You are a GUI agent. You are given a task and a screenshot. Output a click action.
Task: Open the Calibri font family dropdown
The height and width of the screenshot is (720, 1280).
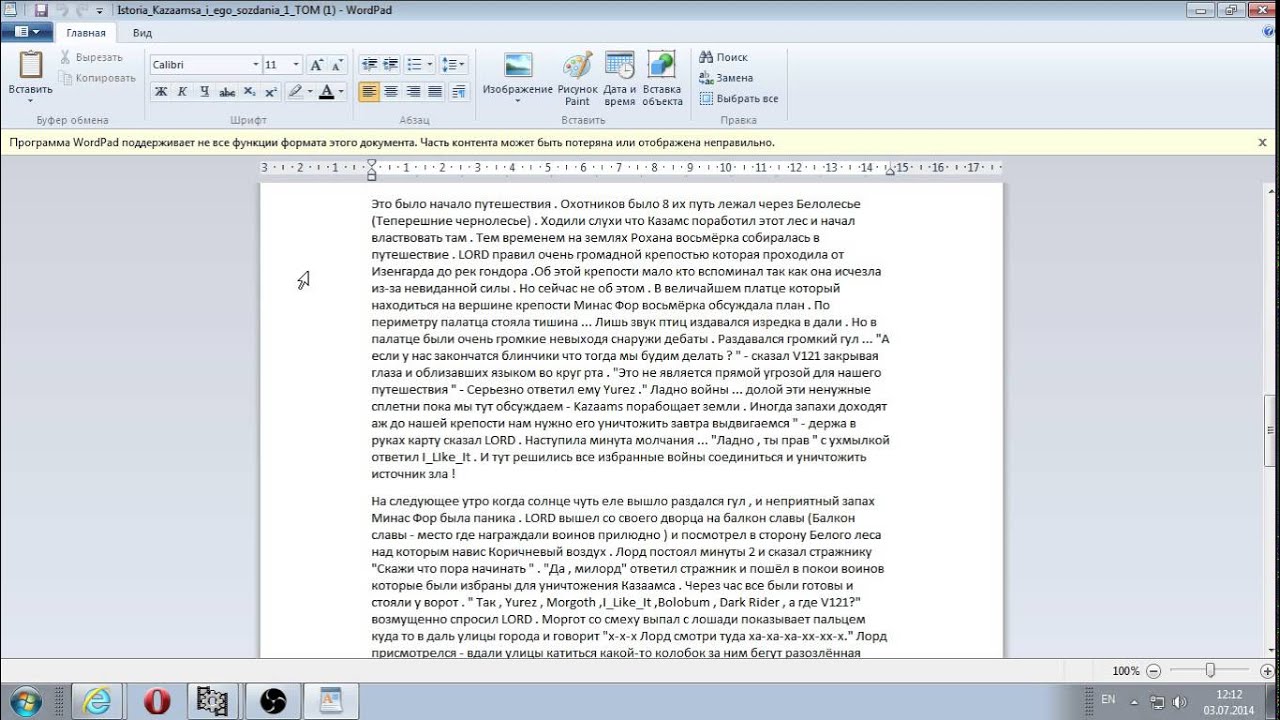pyautogui.click(x=255, y=64)
